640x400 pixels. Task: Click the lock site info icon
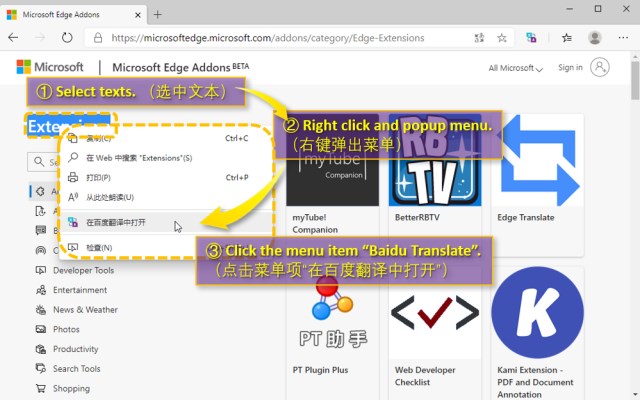click(x=98, y=38)
